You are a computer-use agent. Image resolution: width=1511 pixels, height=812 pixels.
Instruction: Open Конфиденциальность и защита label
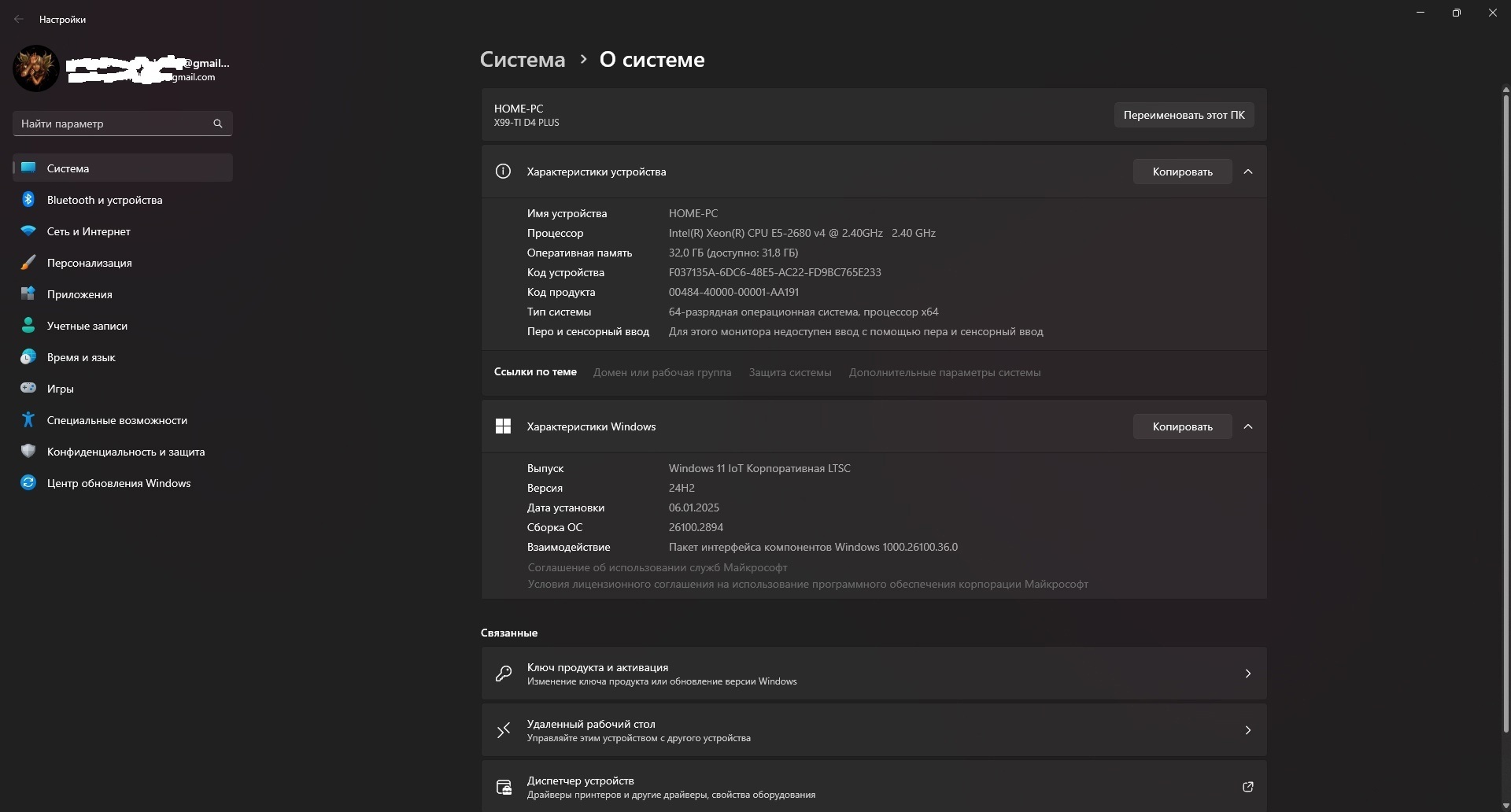coord(126,452)
